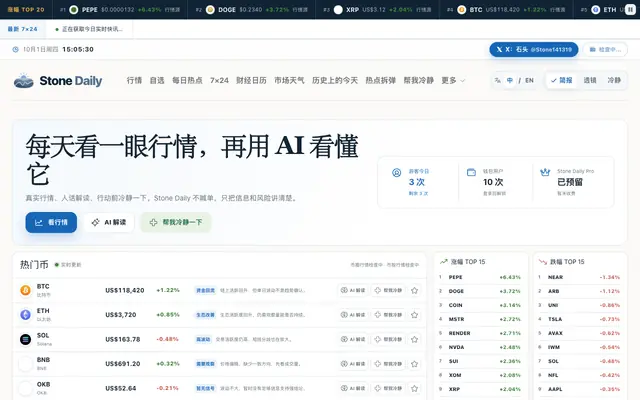640x400 pixels.
Task: Favorite ETH with its star icon
Action: 414,315
